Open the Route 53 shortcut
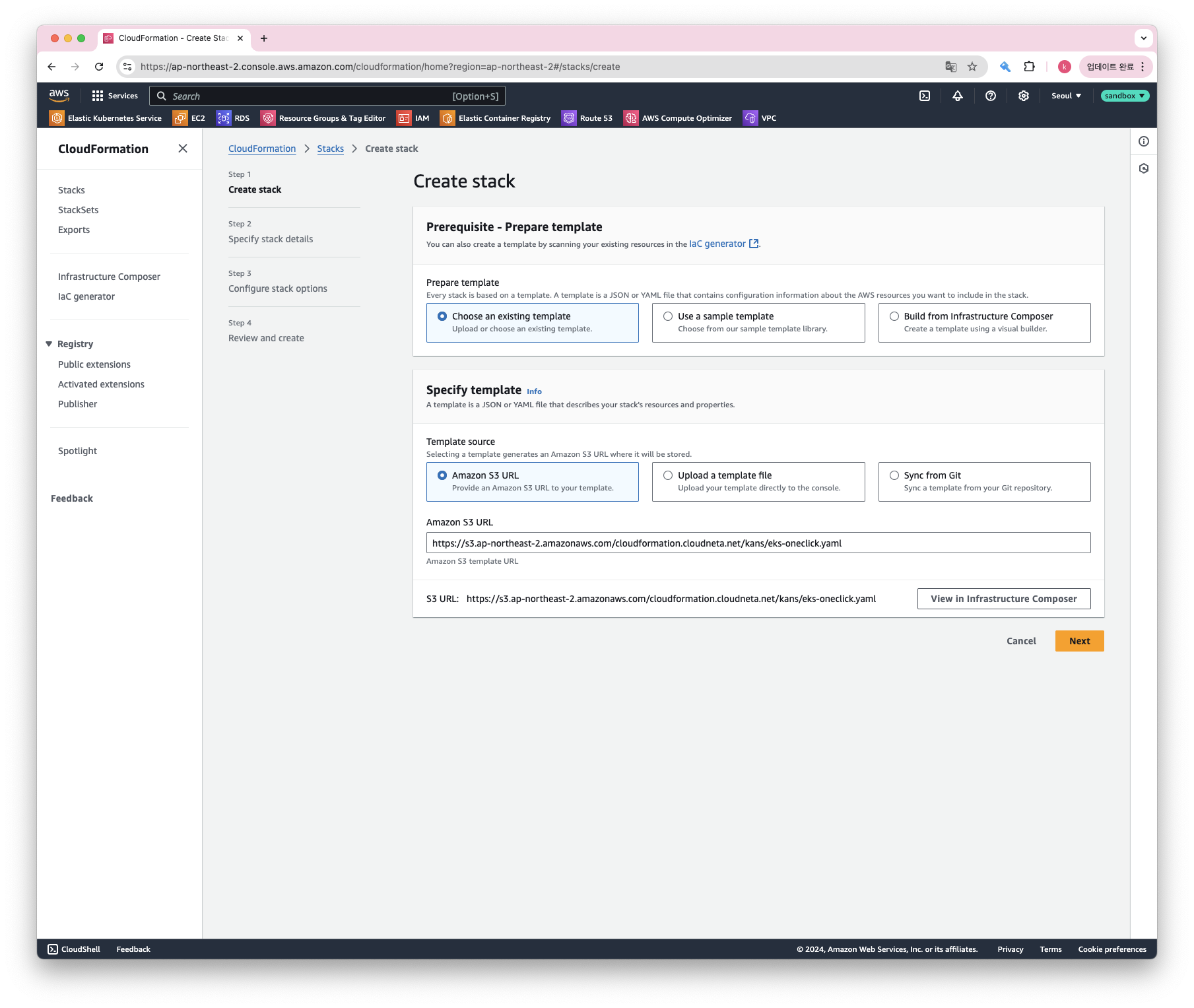Image resolution: width=1194 pixels, height=1008 pixels. [587, 118]
